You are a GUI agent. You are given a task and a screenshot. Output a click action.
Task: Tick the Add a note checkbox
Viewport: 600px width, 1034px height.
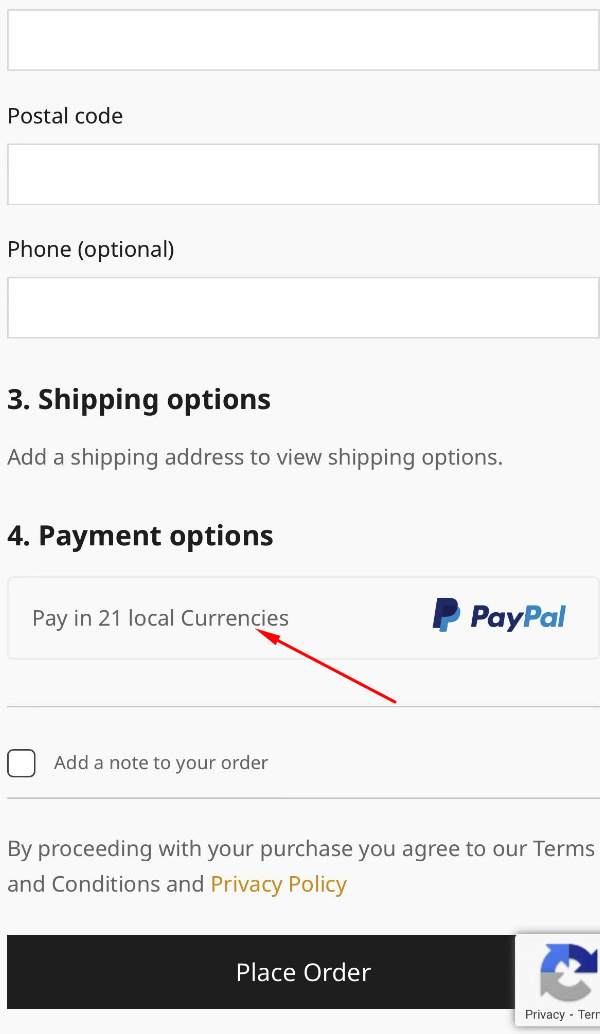pos(21,763)
